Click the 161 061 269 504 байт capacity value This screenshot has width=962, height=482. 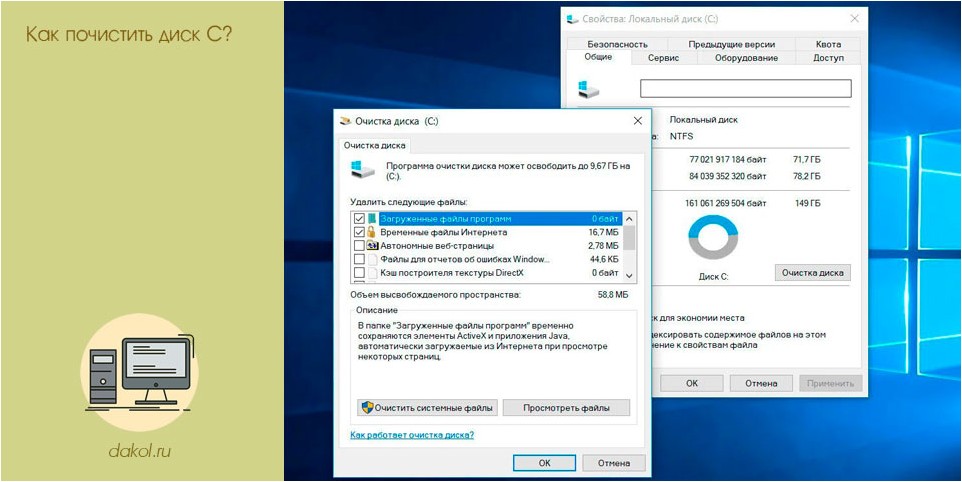coord(726,203)
